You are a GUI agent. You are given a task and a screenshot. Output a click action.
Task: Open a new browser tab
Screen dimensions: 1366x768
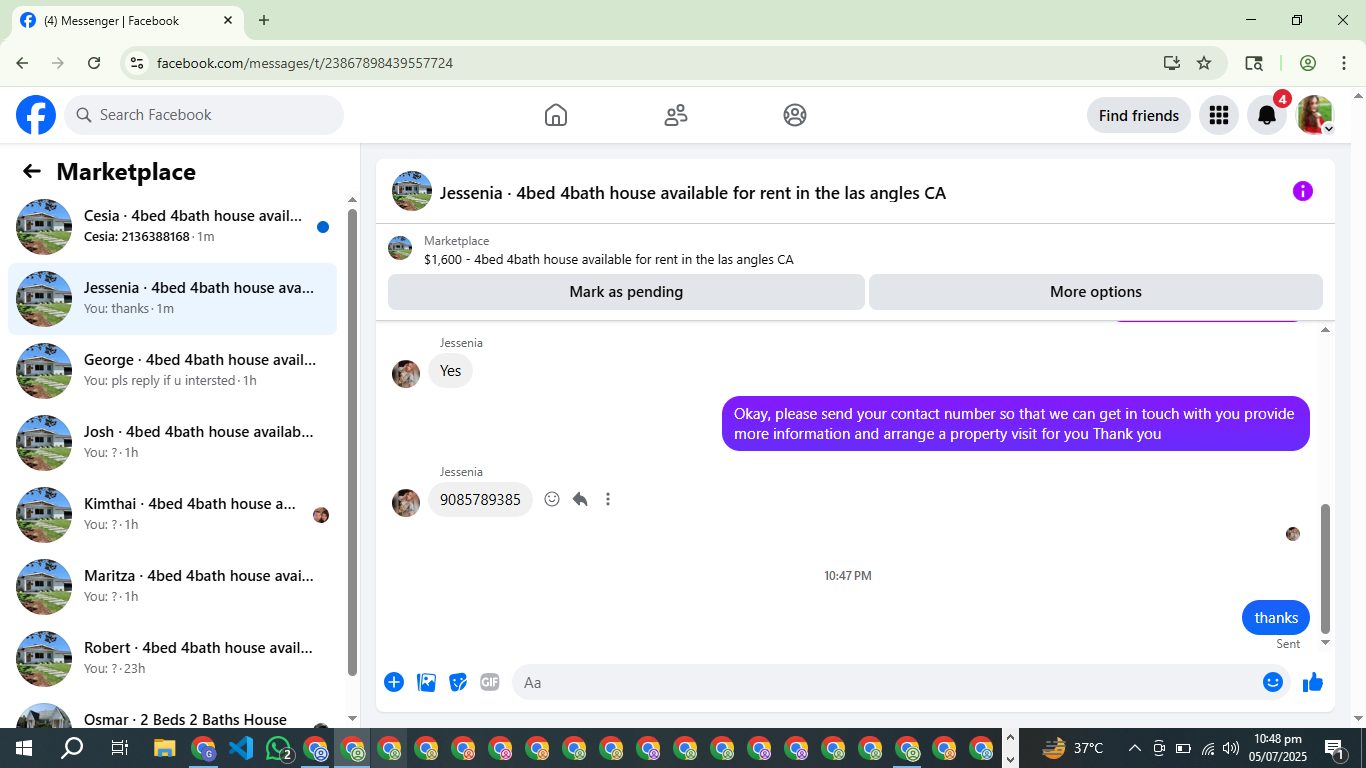coord(264,20)
